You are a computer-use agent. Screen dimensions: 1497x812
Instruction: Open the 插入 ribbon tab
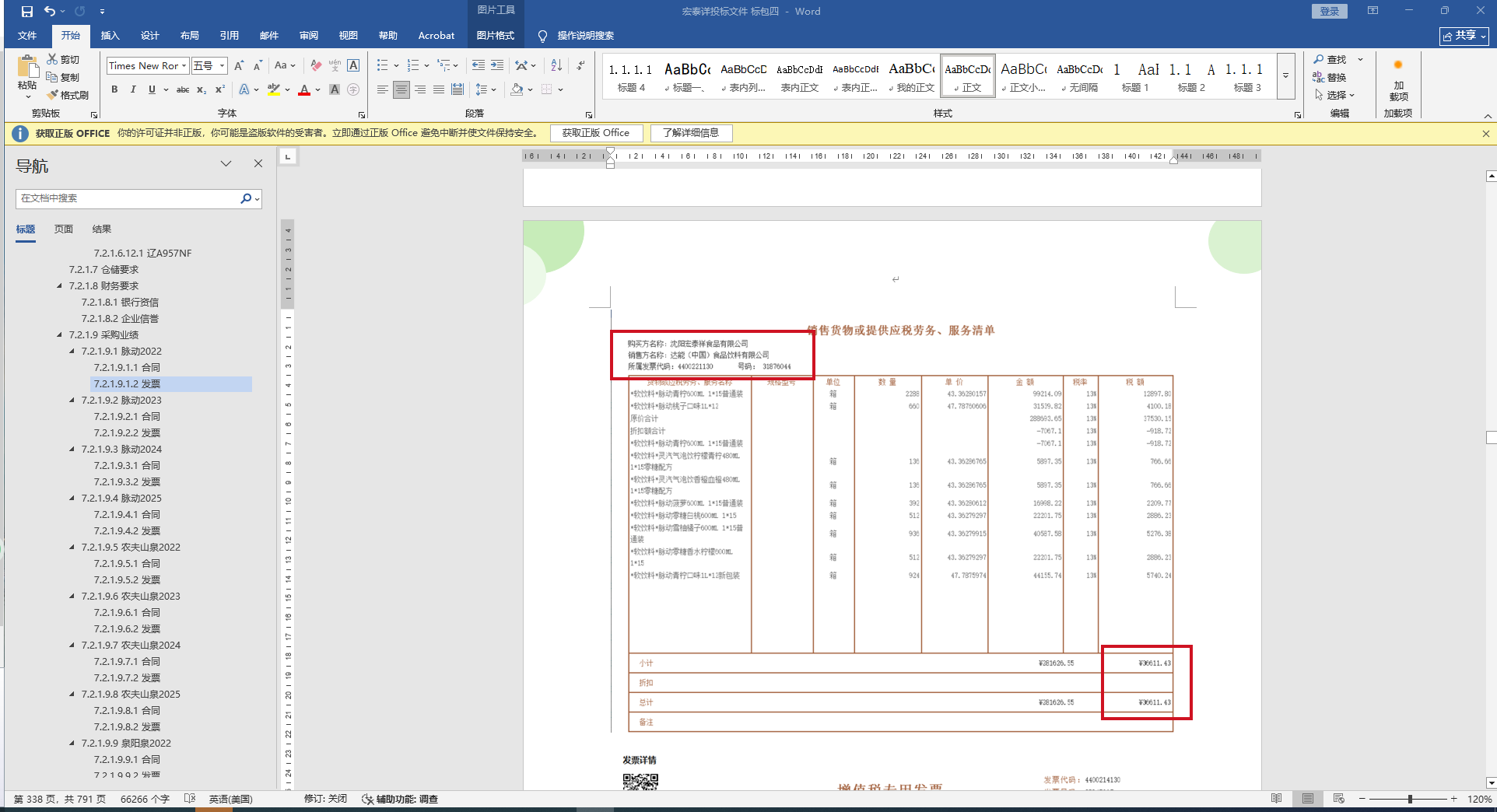pos(110,36)
